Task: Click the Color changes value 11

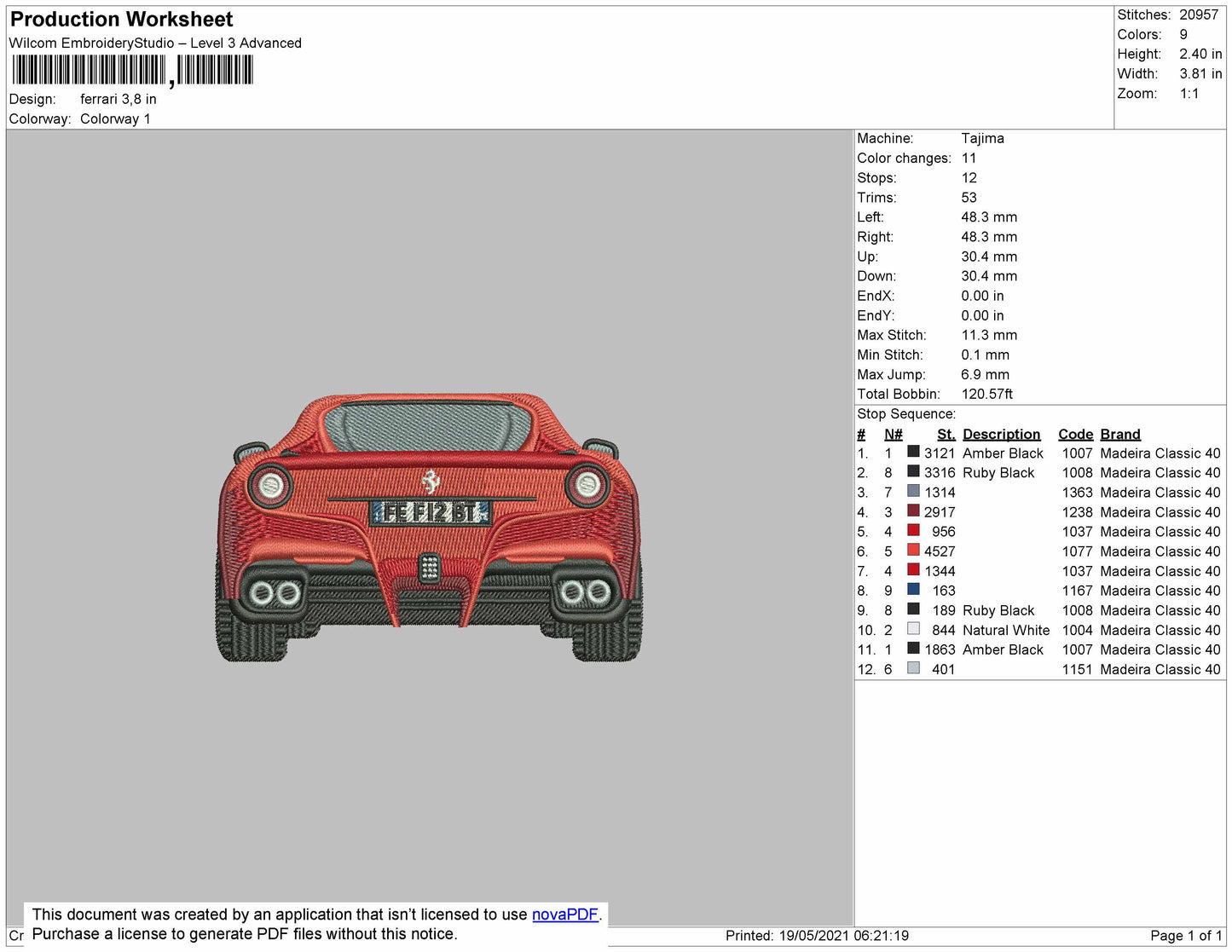Action: (969, 158)
